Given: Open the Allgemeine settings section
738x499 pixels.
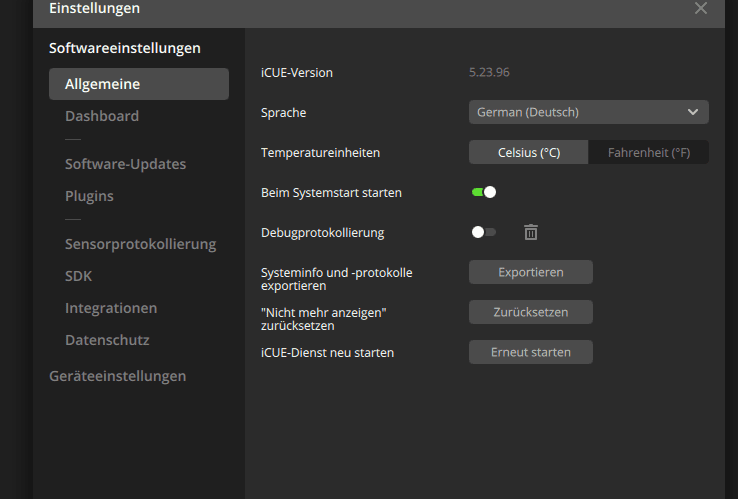Looking at the screenshot, I should (x=139, y=84).
